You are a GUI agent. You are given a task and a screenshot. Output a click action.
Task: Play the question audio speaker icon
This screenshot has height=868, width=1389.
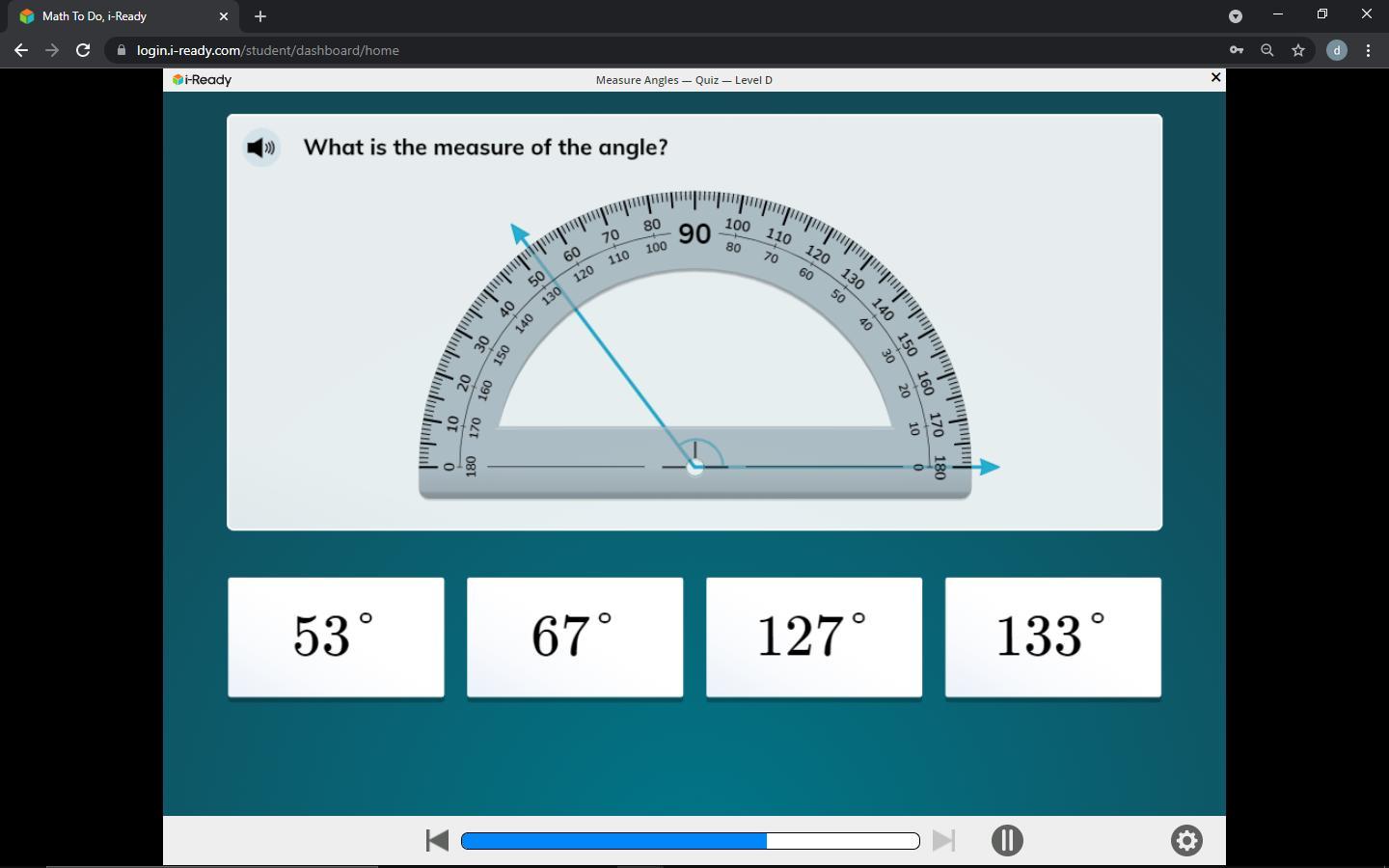pos(261,148)
